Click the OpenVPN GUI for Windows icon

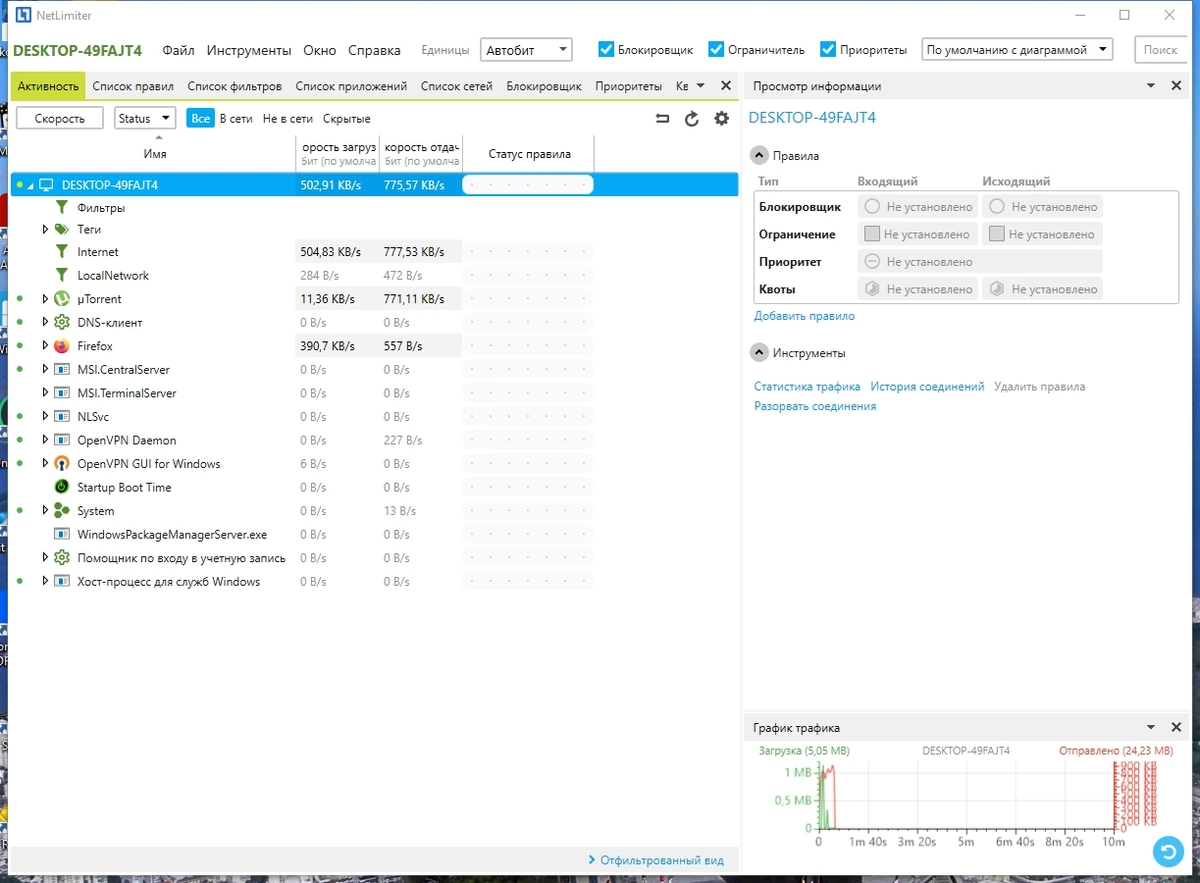click(62, 464)
